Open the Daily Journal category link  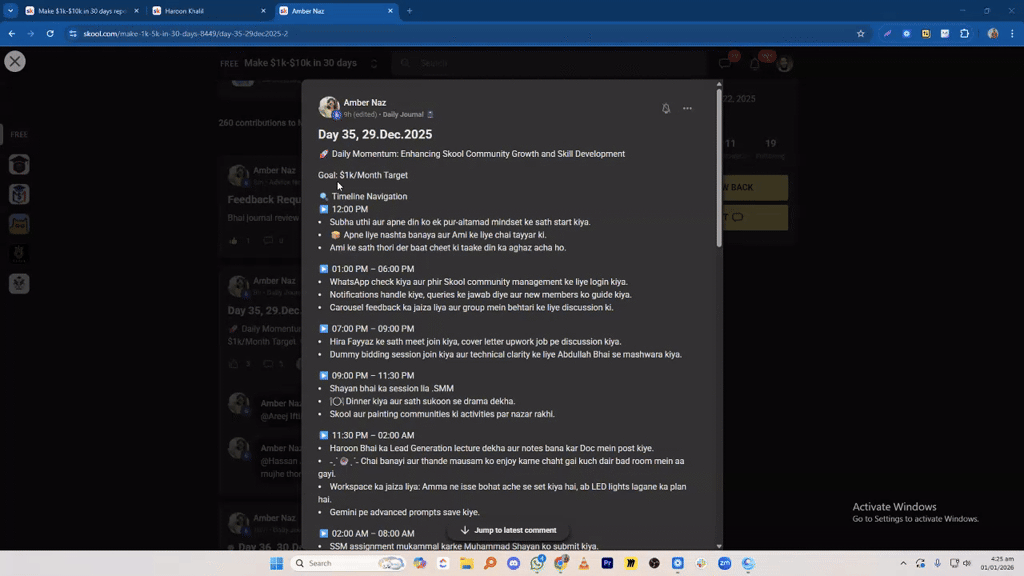[403, 114]
